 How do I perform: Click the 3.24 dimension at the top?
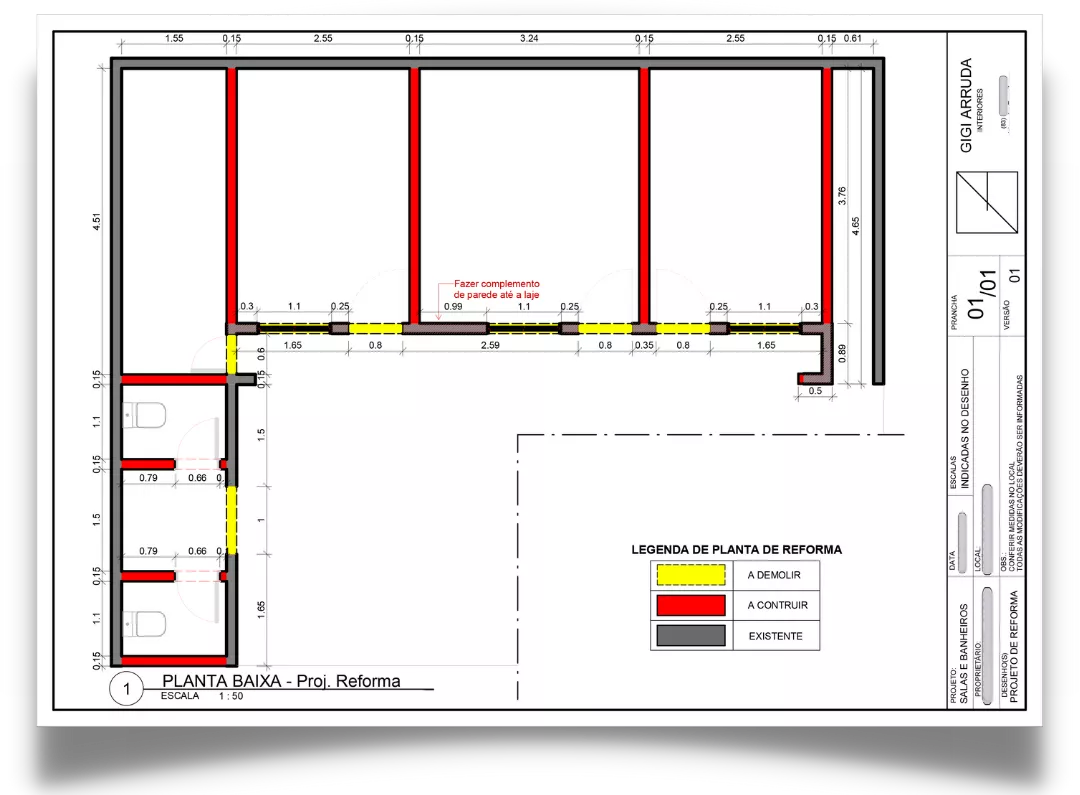click(x=529, y=38)
